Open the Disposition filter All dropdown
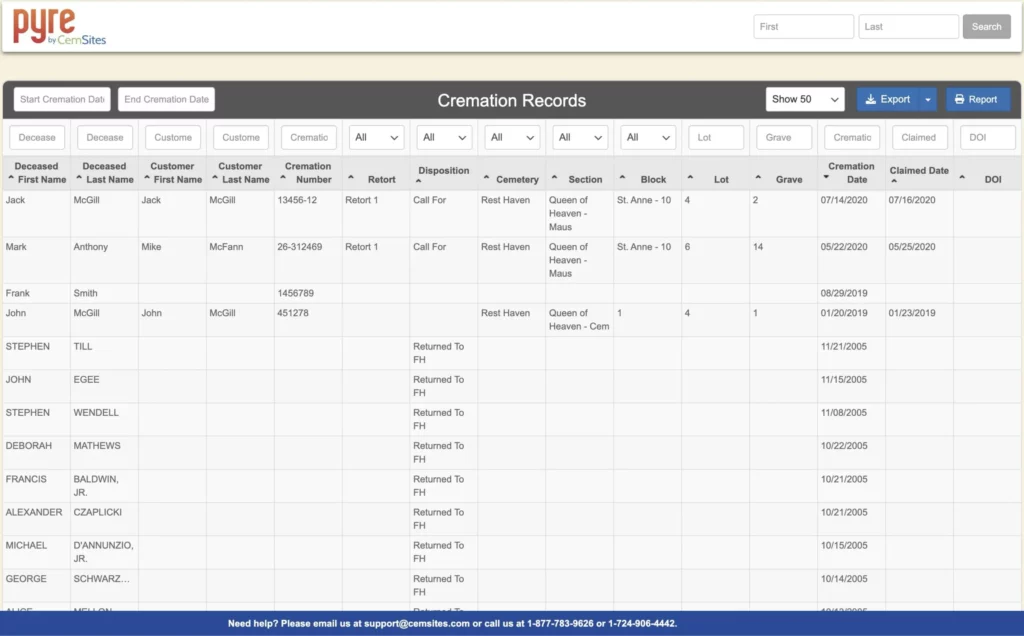This screenshot has height=636, width=1024. point(445,138)
